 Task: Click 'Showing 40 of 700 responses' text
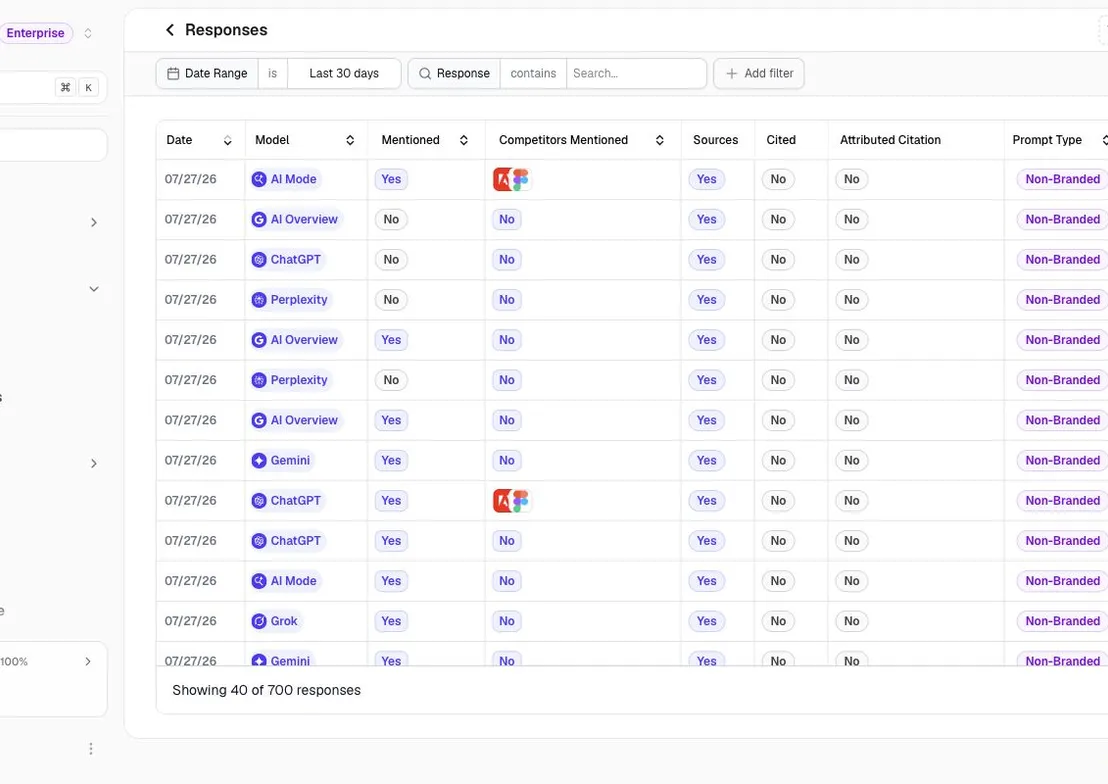266,691
